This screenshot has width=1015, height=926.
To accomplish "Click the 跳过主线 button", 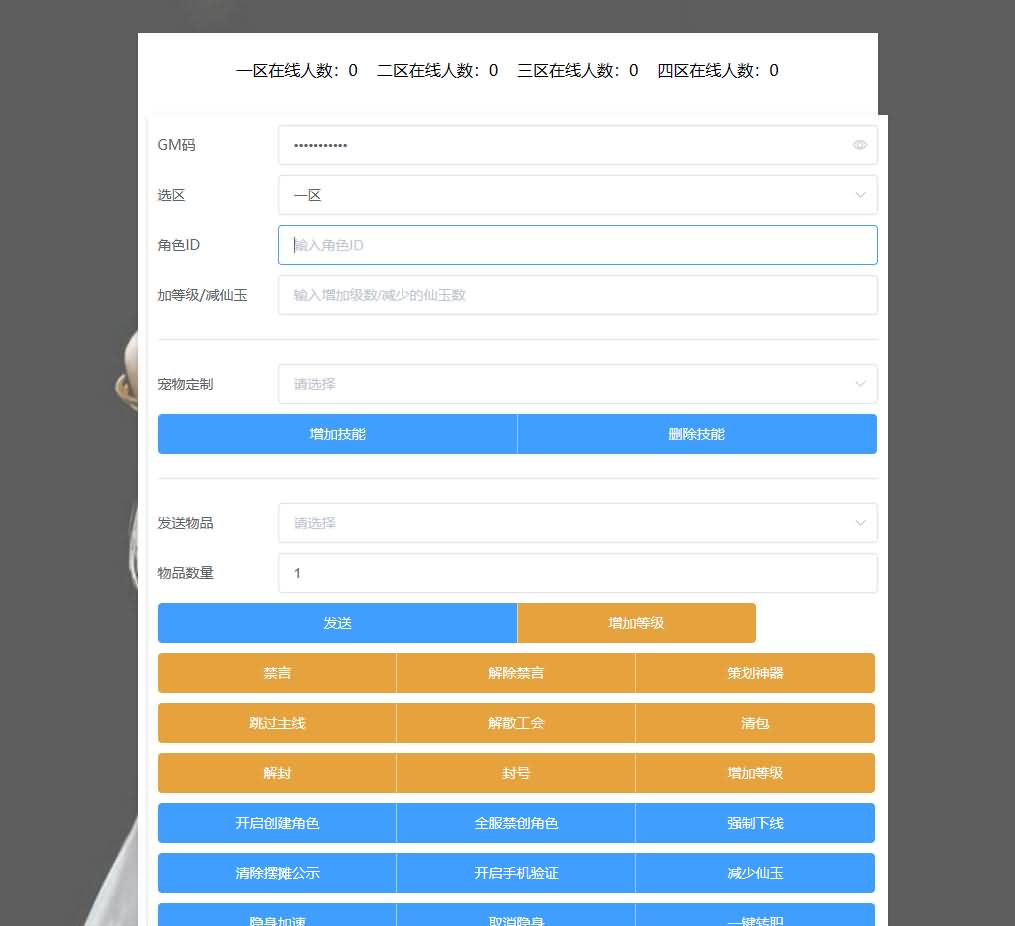I will pyautogui.click(x=277, y=723).
